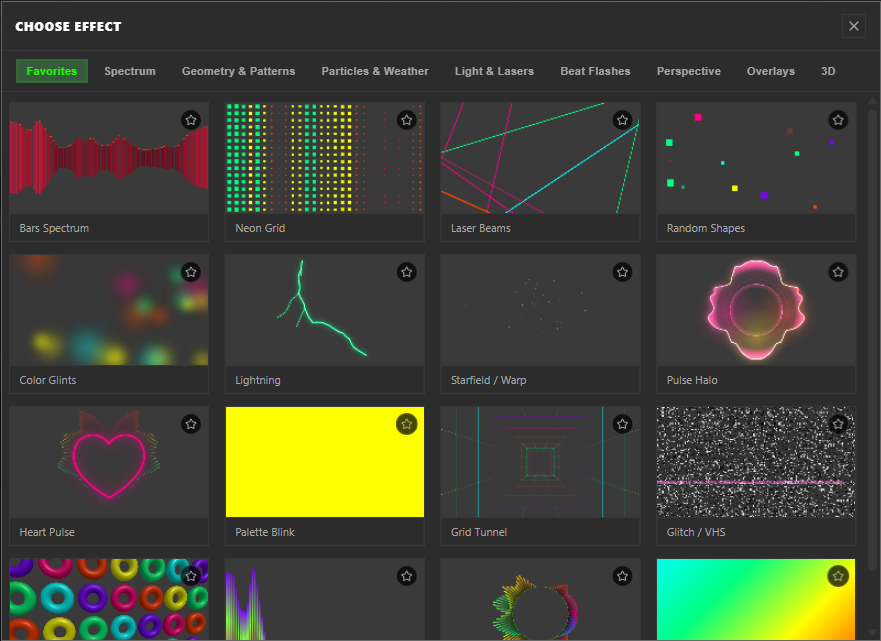Choose the Bars Spectrum thumbnail

[x=109, y=158]
